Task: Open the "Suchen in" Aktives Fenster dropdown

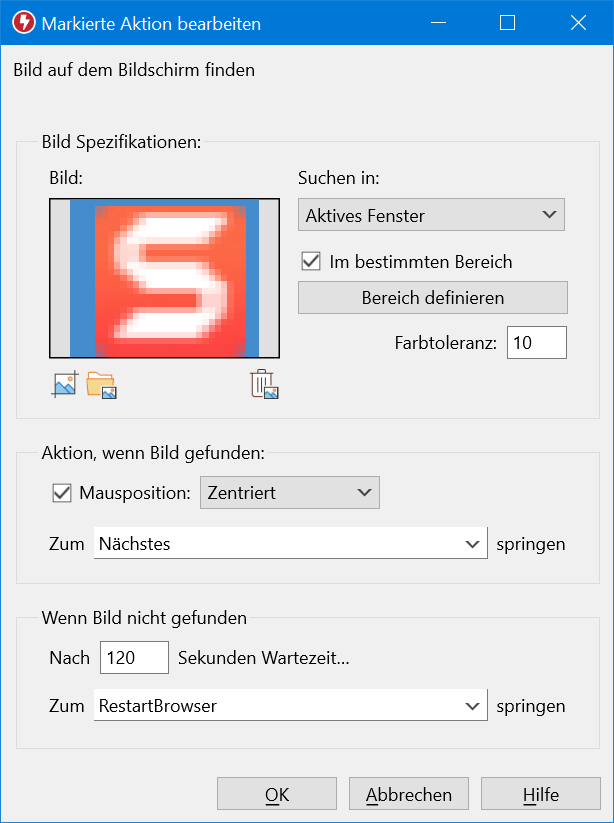Action: (x=431, y=215)
